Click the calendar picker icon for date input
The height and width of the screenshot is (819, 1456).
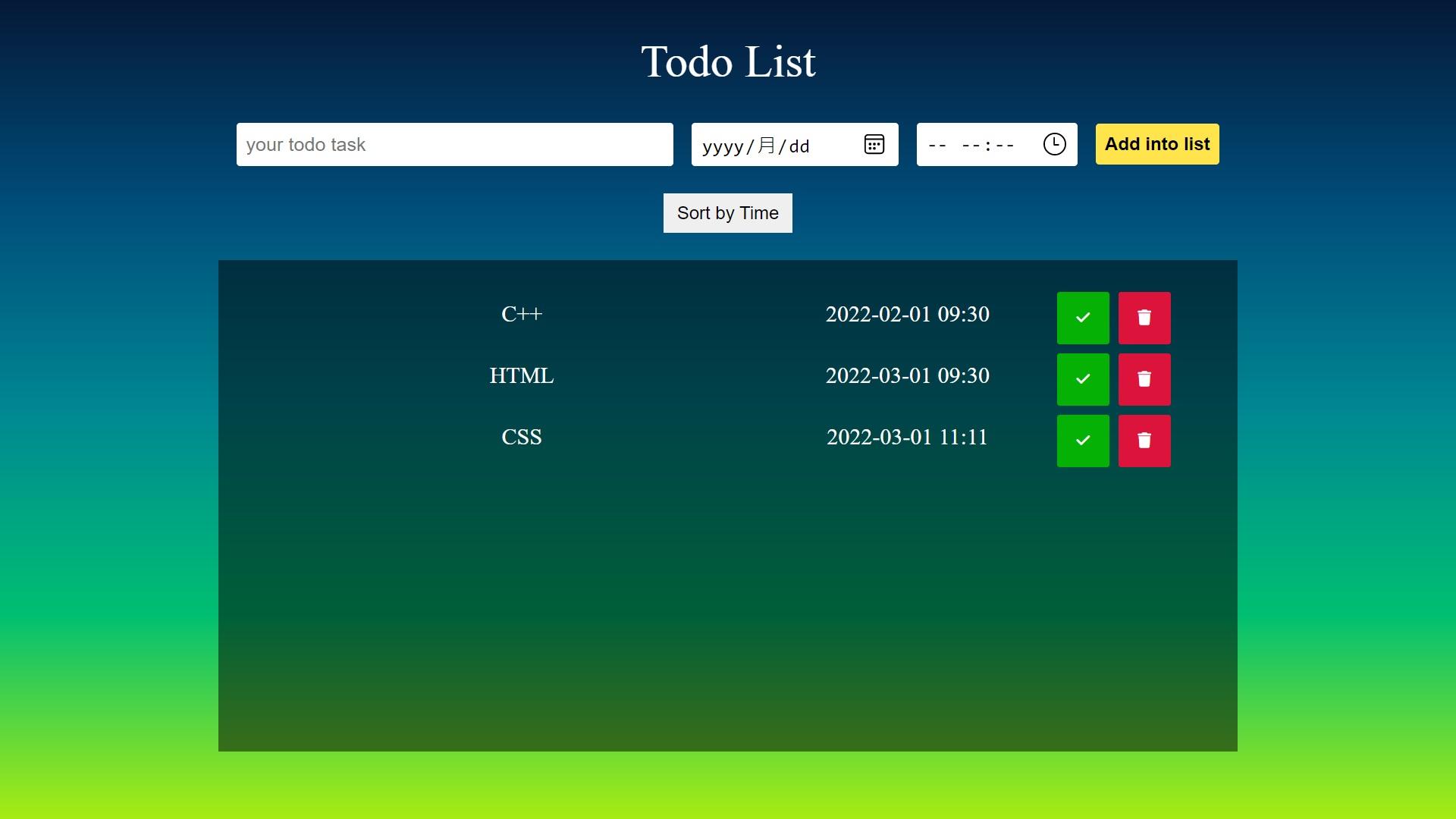pos(873,144)
